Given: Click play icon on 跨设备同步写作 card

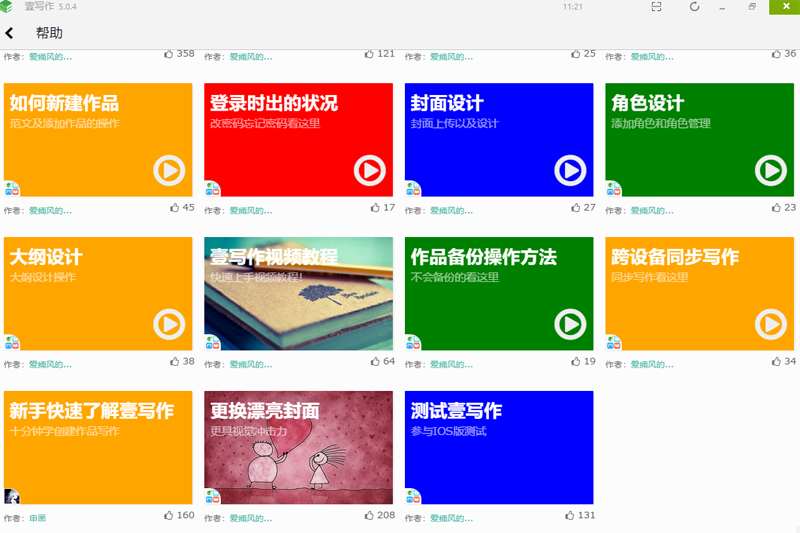Looking at the screenshot, I should 770,325.
